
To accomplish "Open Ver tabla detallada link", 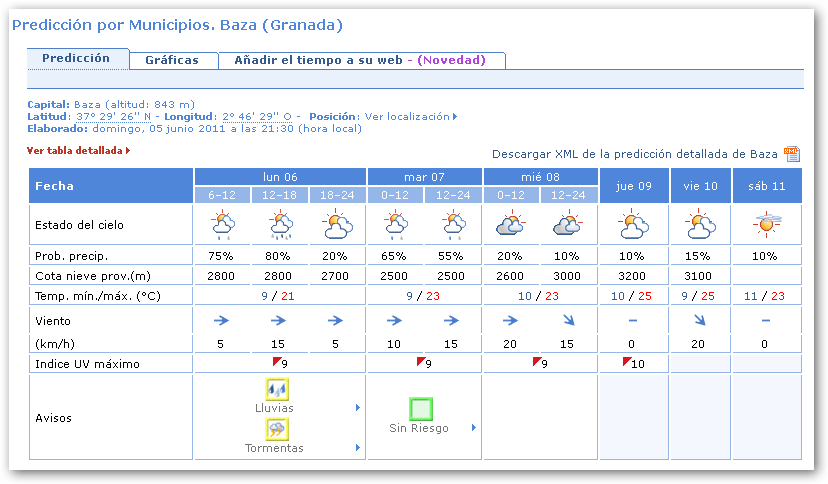I will point(78,150).
